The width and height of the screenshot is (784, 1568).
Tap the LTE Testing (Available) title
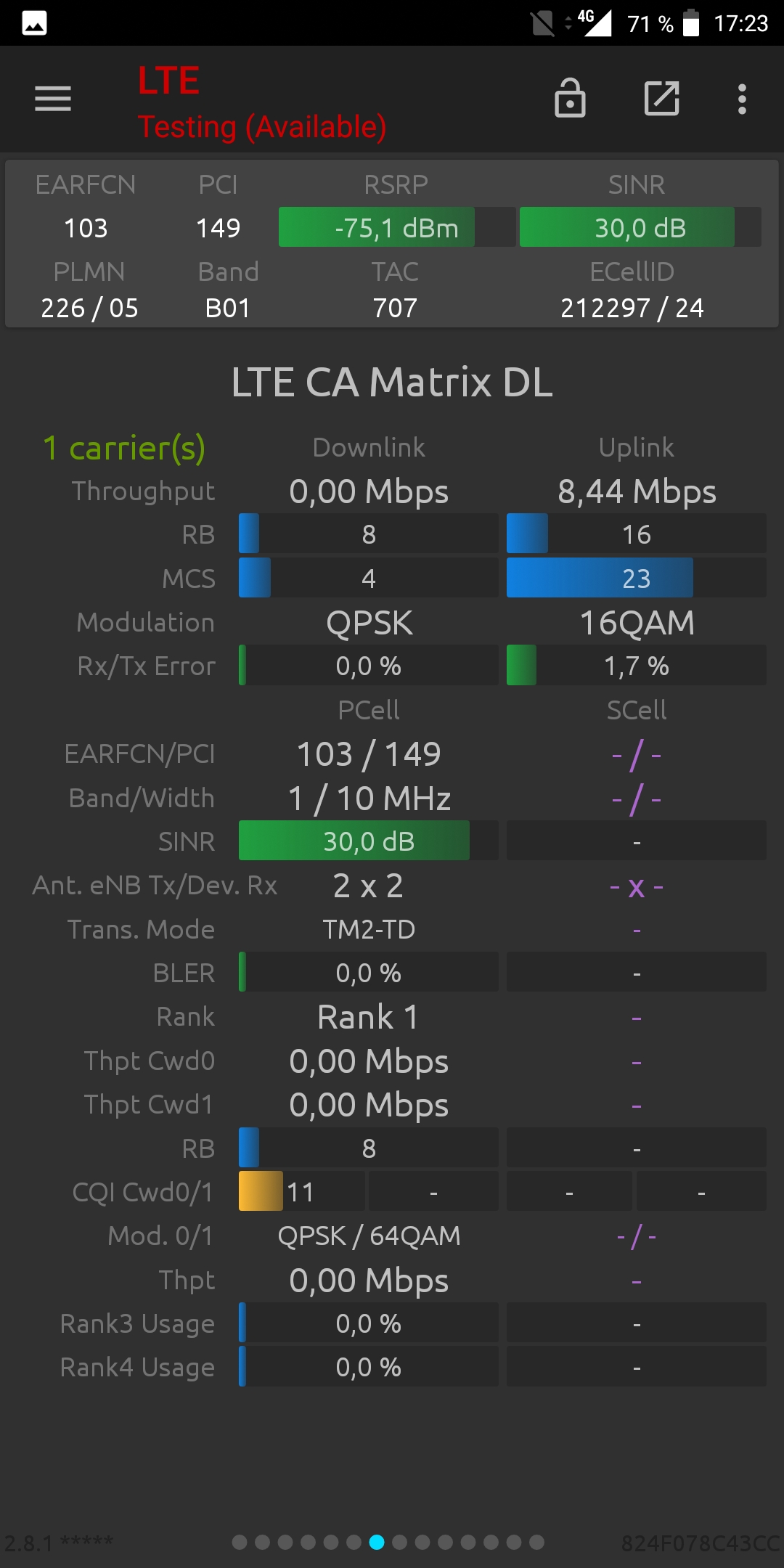pos(262,102)
